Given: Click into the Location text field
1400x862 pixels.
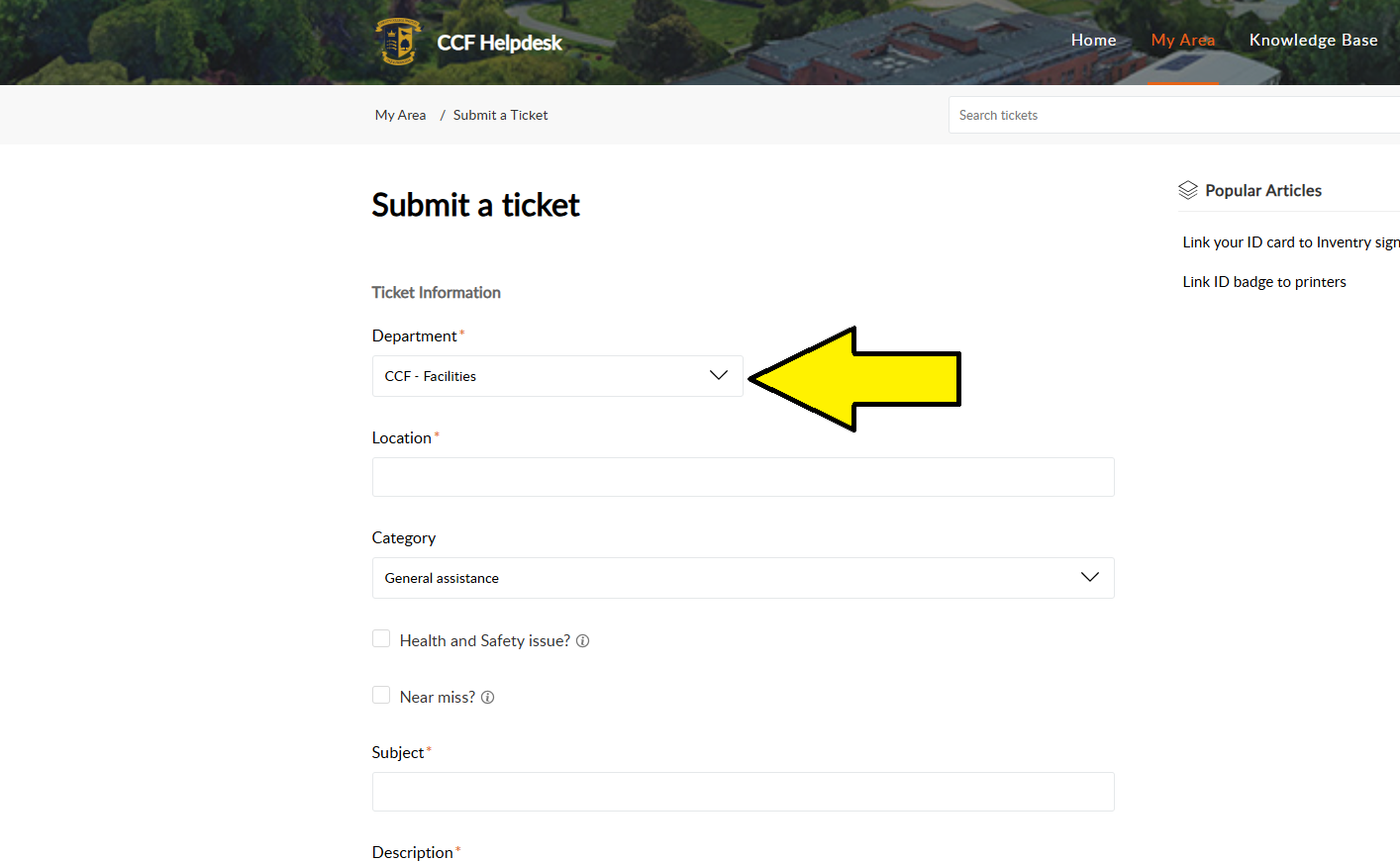Looking at the screenshot, I should coord(743,477).
